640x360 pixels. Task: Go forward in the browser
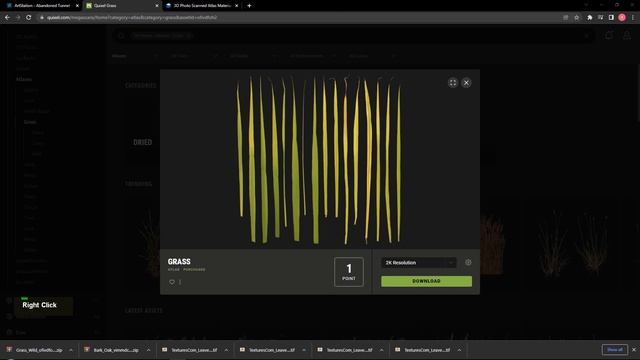(x=18, y=18)
